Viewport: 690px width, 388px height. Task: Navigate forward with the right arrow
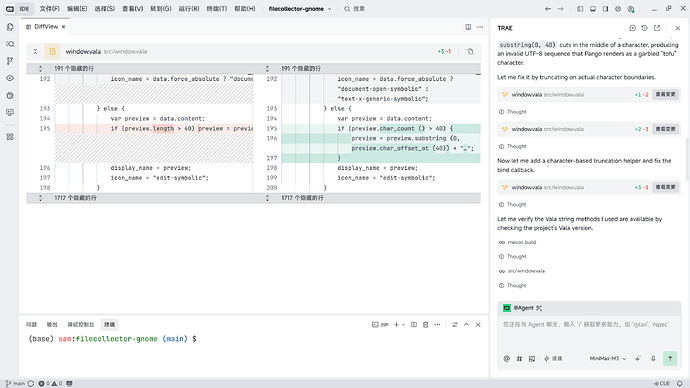tap(561, 9)
